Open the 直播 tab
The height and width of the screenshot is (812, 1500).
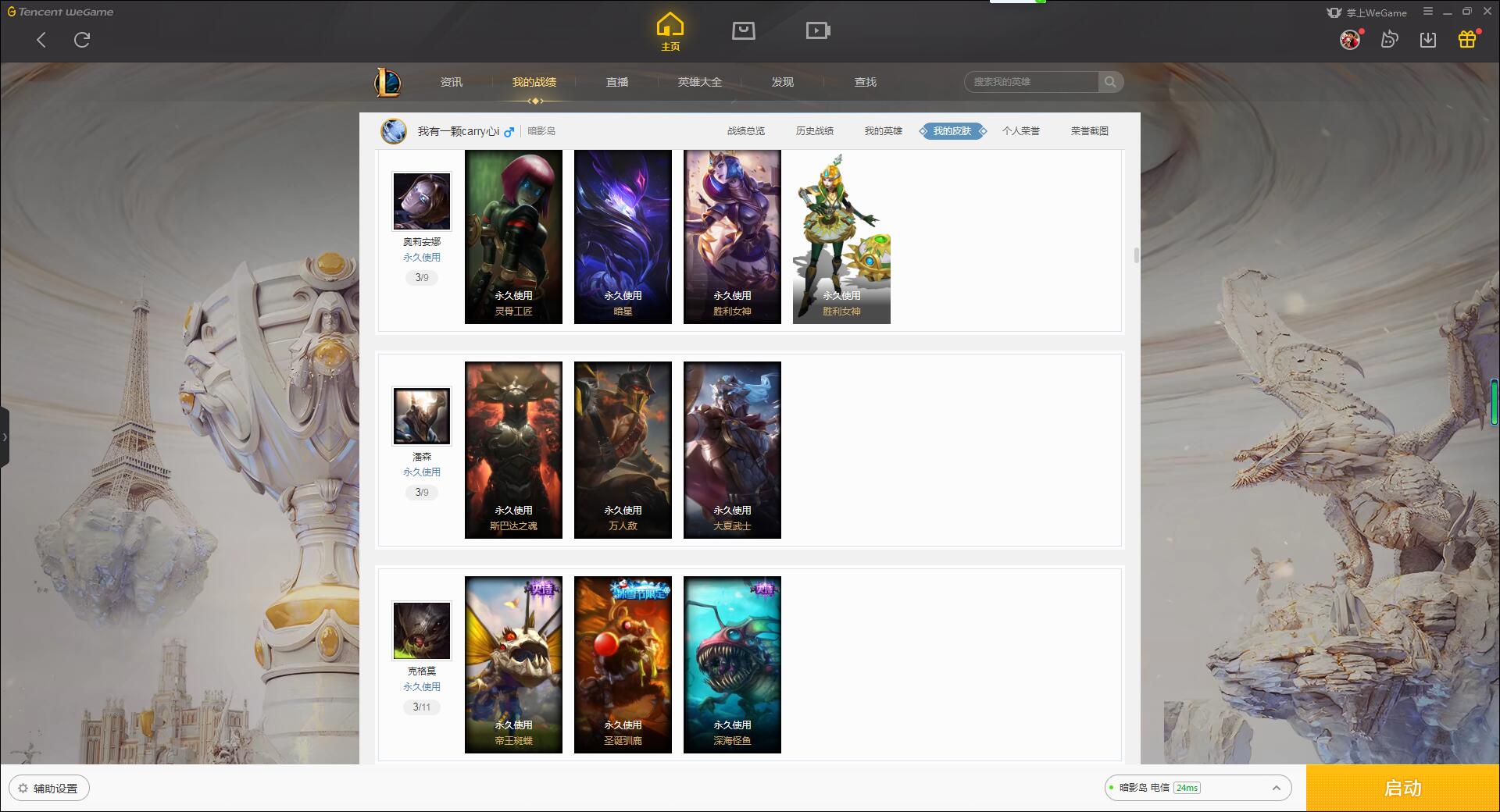point(617,82)
